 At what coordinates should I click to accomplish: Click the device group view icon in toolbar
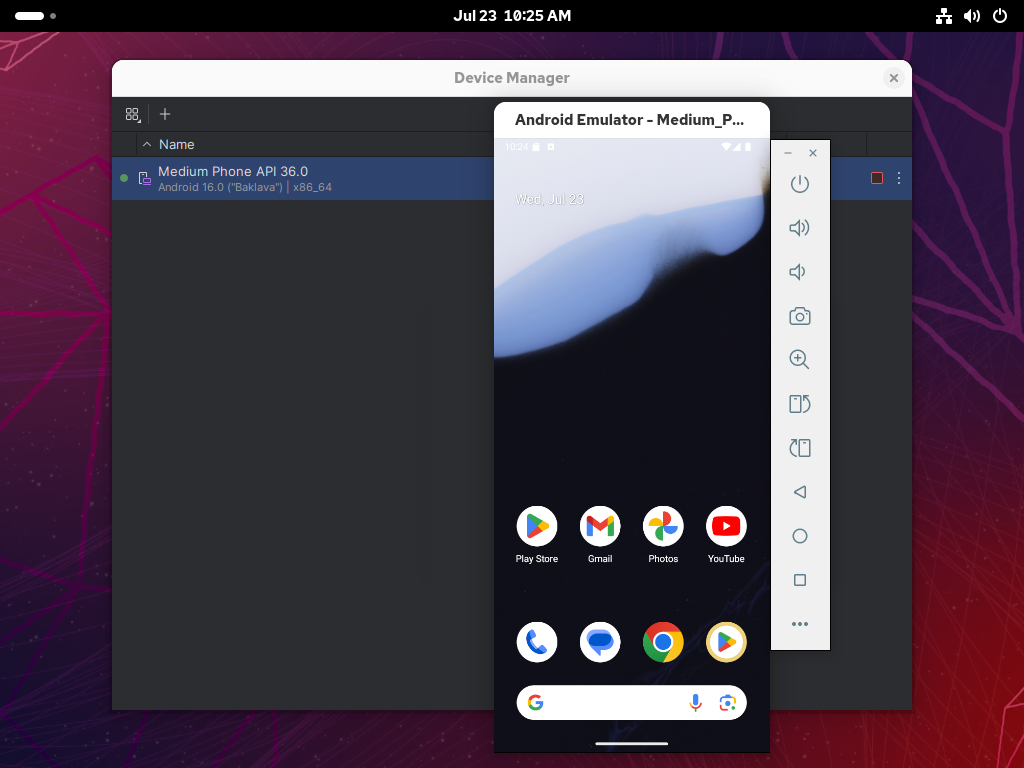133,115
